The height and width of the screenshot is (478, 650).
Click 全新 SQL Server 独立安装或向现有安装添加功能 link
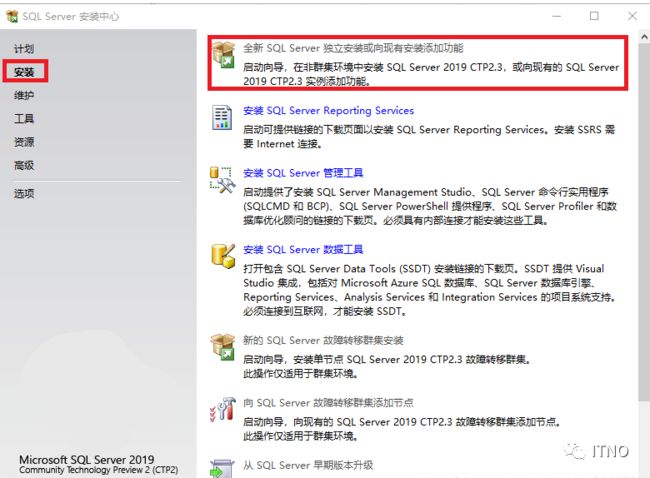pos(353,48)
